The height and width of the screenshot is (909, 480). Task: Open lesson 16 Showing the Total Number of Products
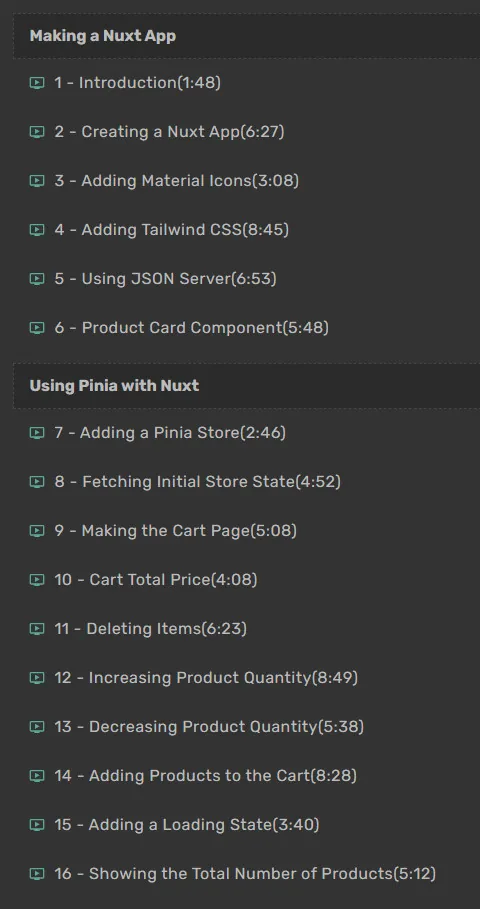[245, 874]
